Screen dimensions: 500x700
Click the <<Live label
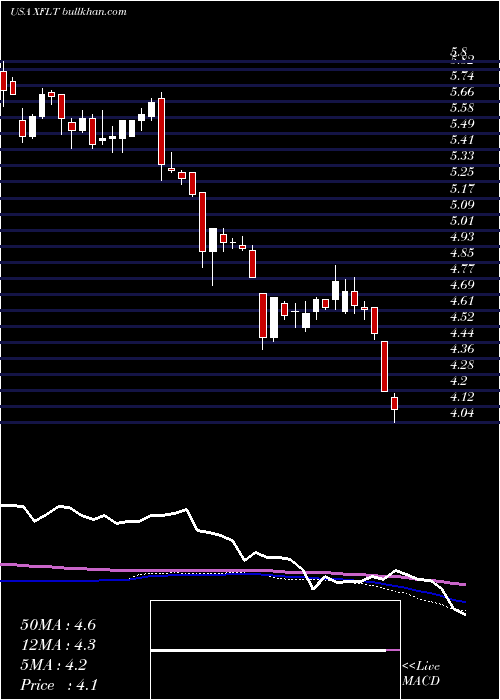(421, 667)
